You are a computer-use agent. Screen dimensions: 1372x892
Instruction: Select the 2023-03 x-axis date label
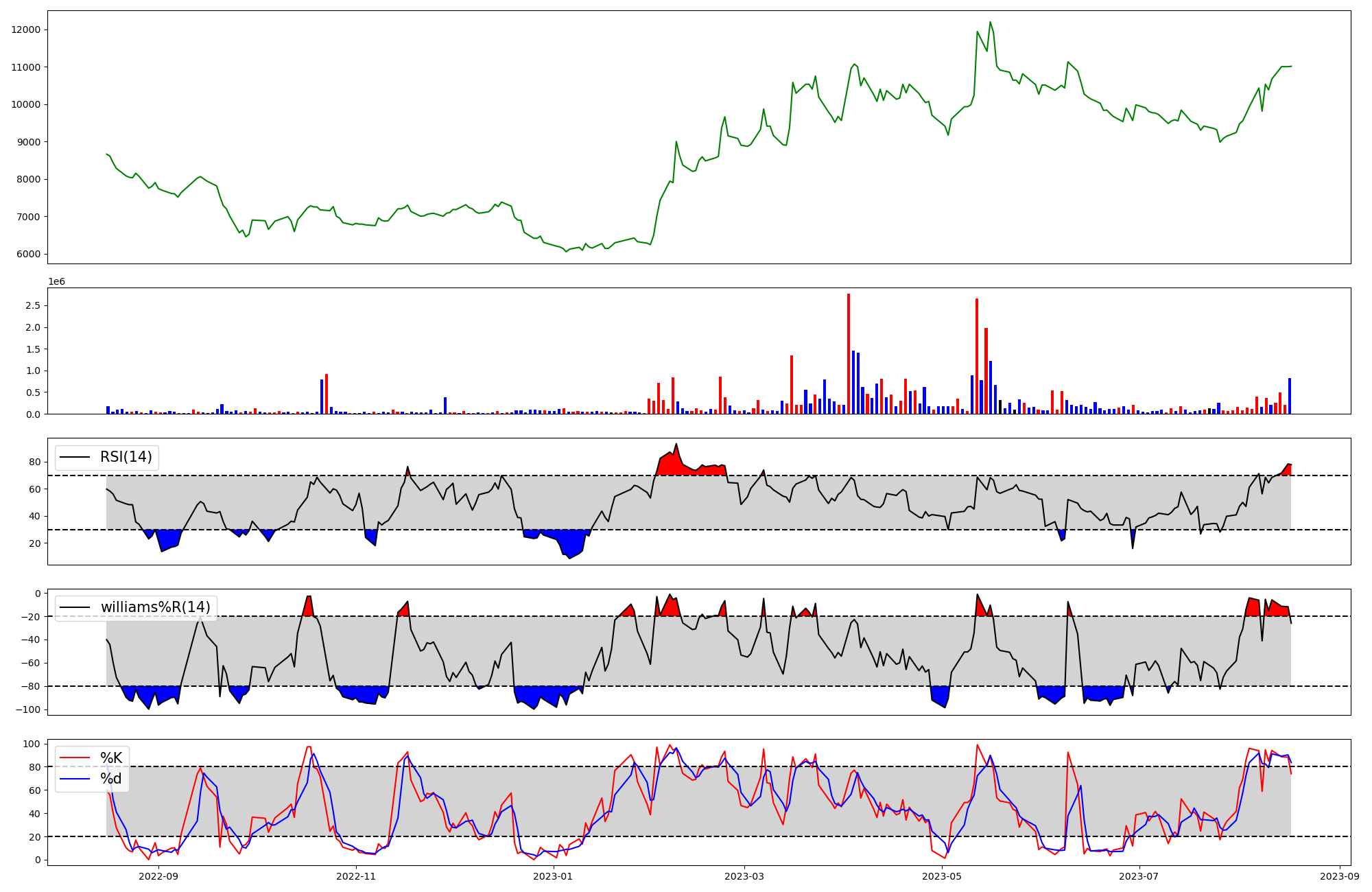point(744,876)
